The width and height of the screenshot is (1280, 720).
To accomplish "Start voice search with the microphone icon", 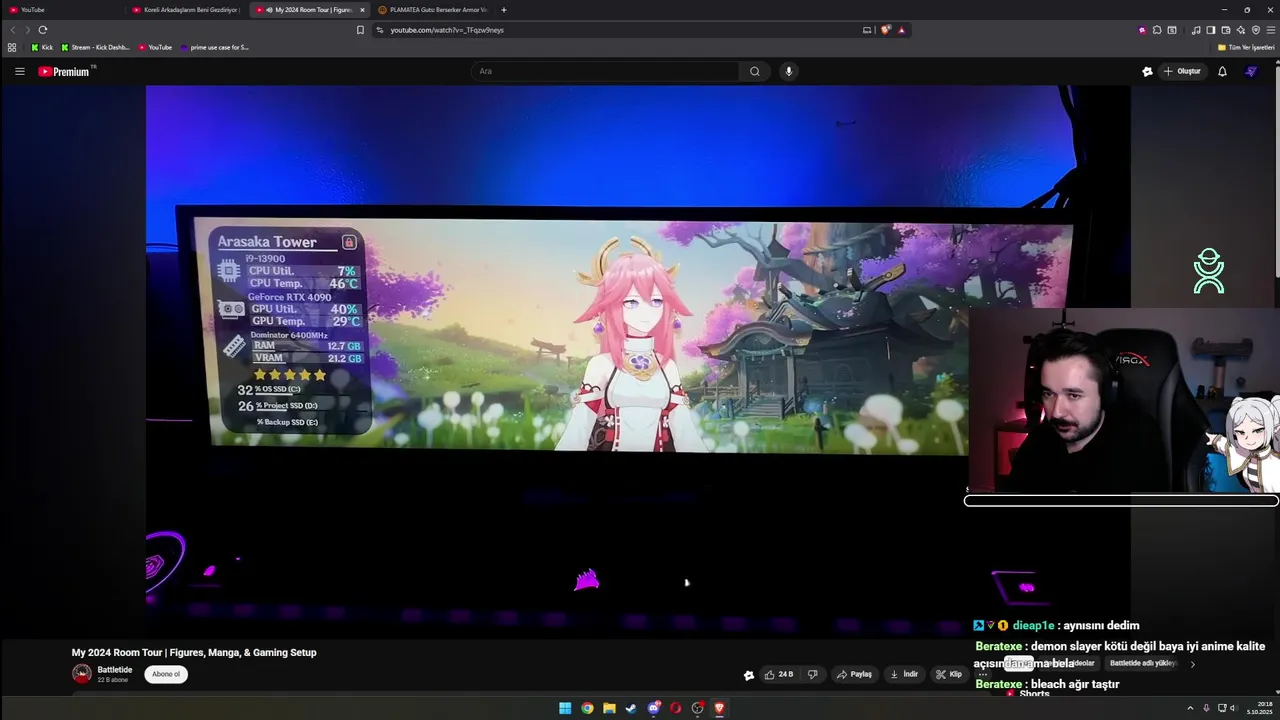I will point(789,71).
